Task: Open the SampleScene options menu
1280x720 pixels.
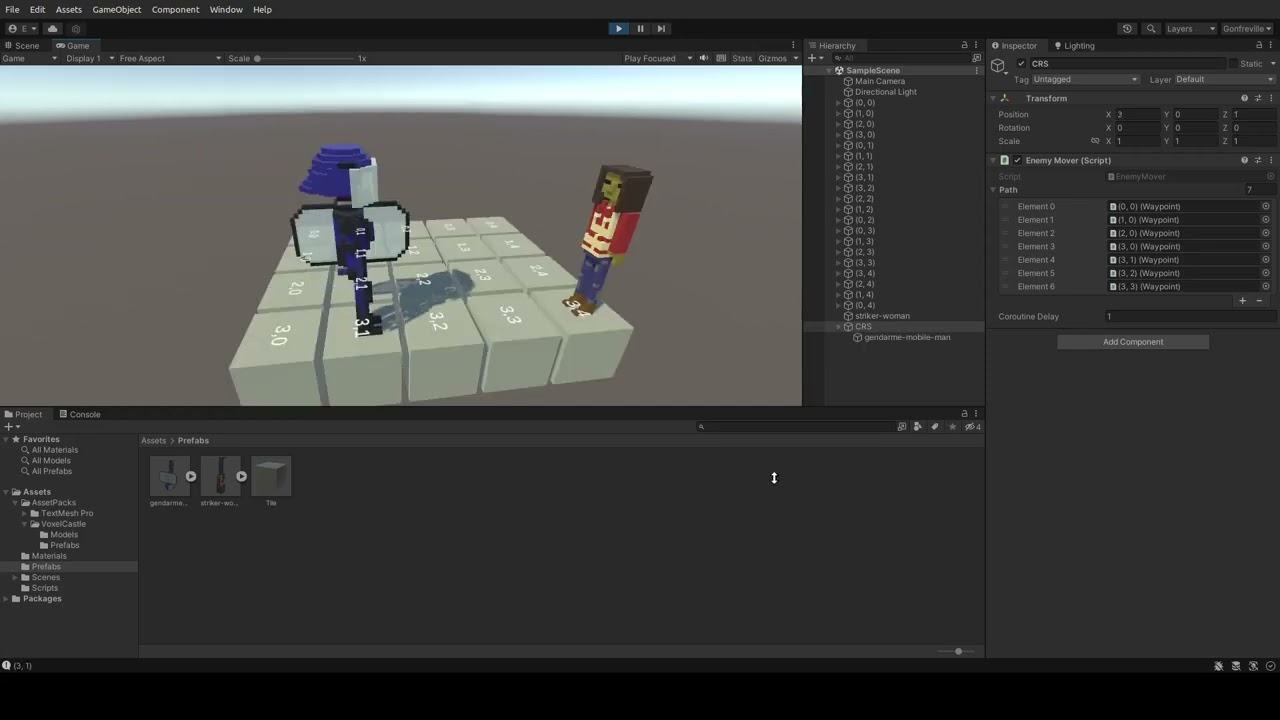Action: [x=976, y=71]
